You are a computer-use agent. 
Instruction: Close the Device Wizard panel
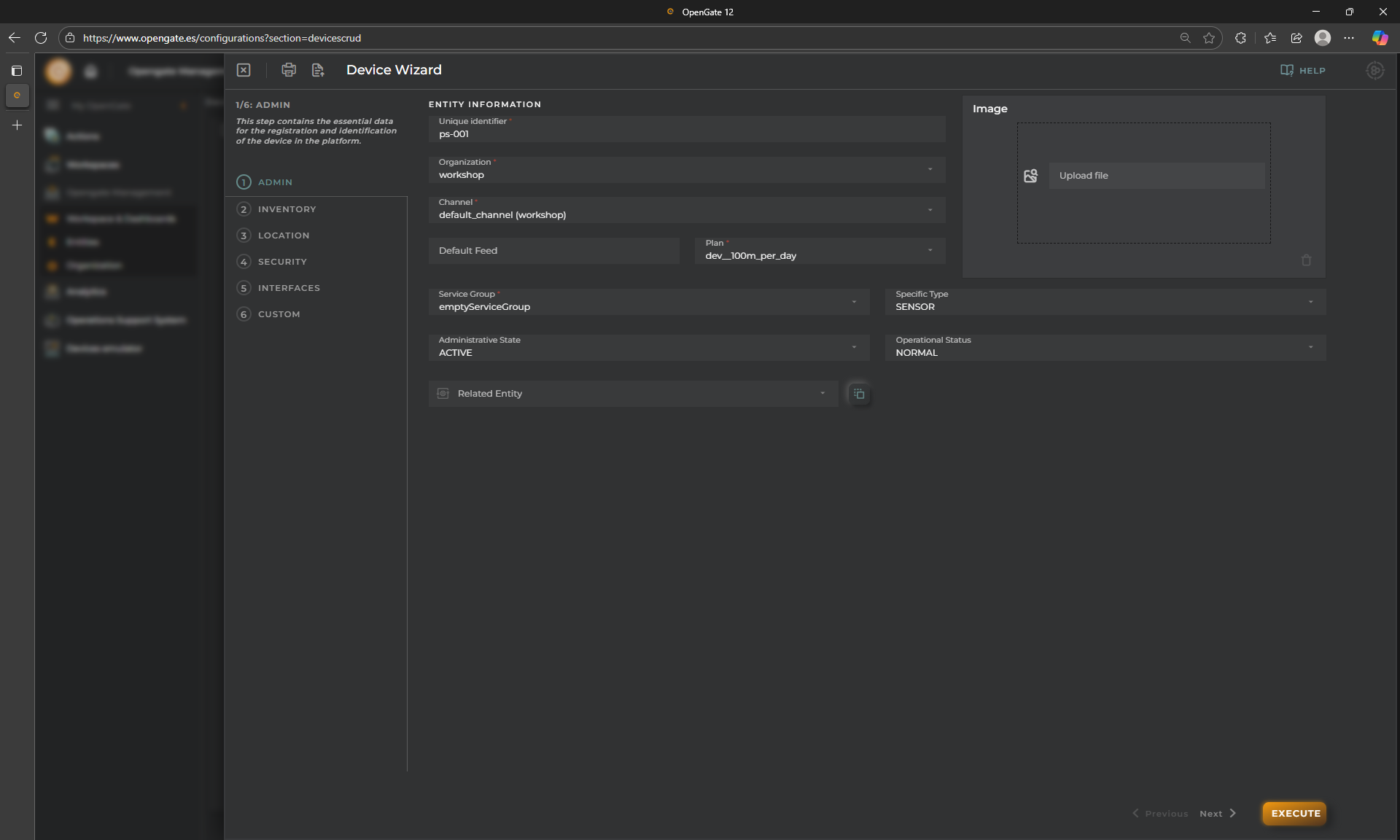[244, 70]
